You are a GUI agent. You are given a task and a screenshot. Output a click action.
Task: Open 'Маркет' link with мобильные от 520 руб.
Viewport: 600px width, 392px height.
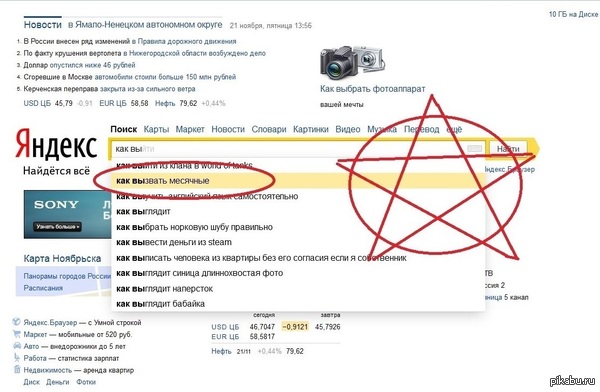pos(35,334)
